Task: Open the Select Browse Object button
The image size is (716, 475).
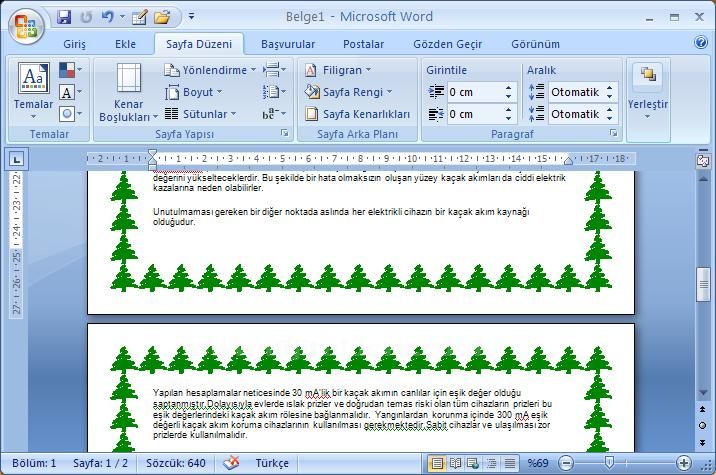Action: [x=703, y=426]
